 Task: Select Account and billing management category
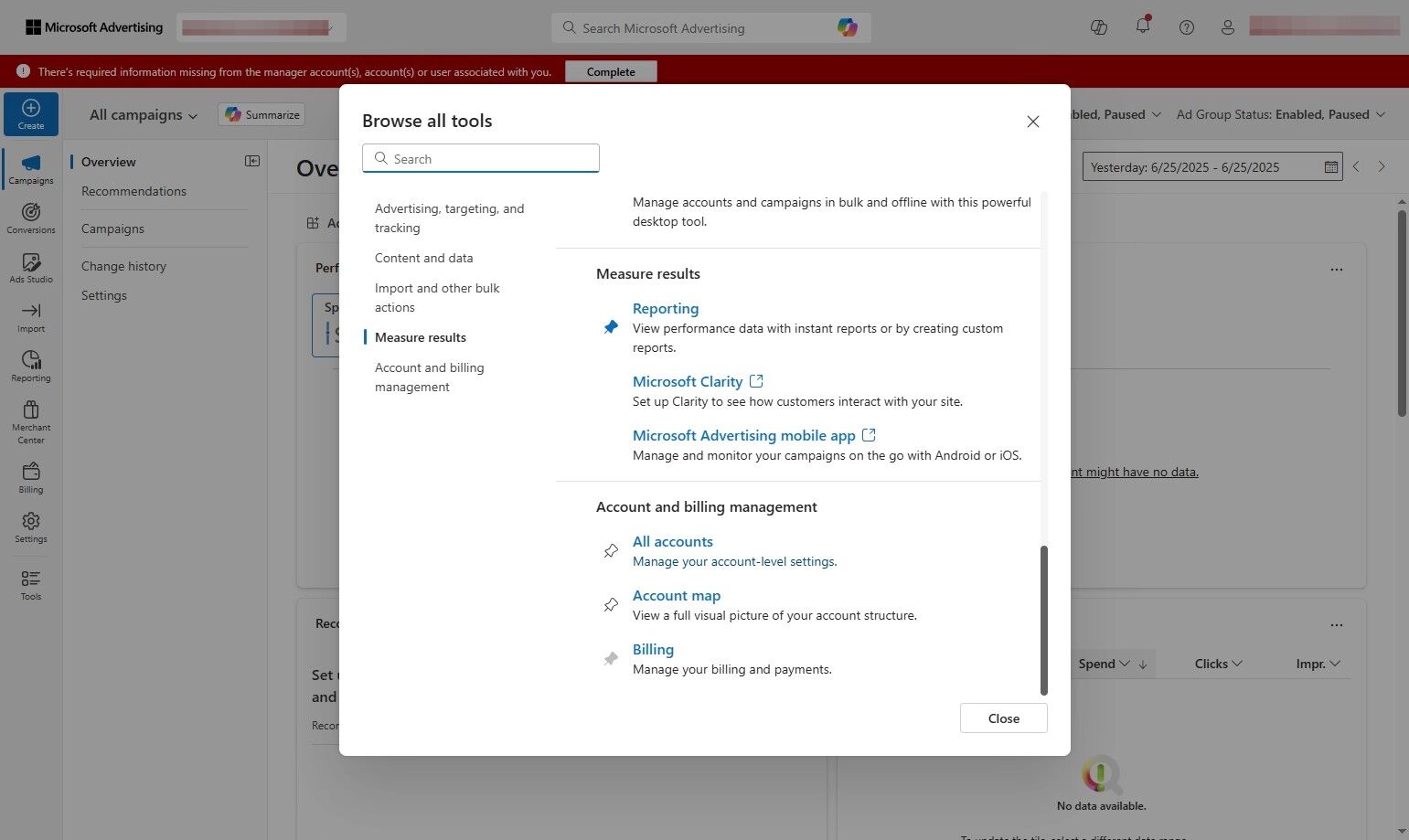click(x=429, y=377)
